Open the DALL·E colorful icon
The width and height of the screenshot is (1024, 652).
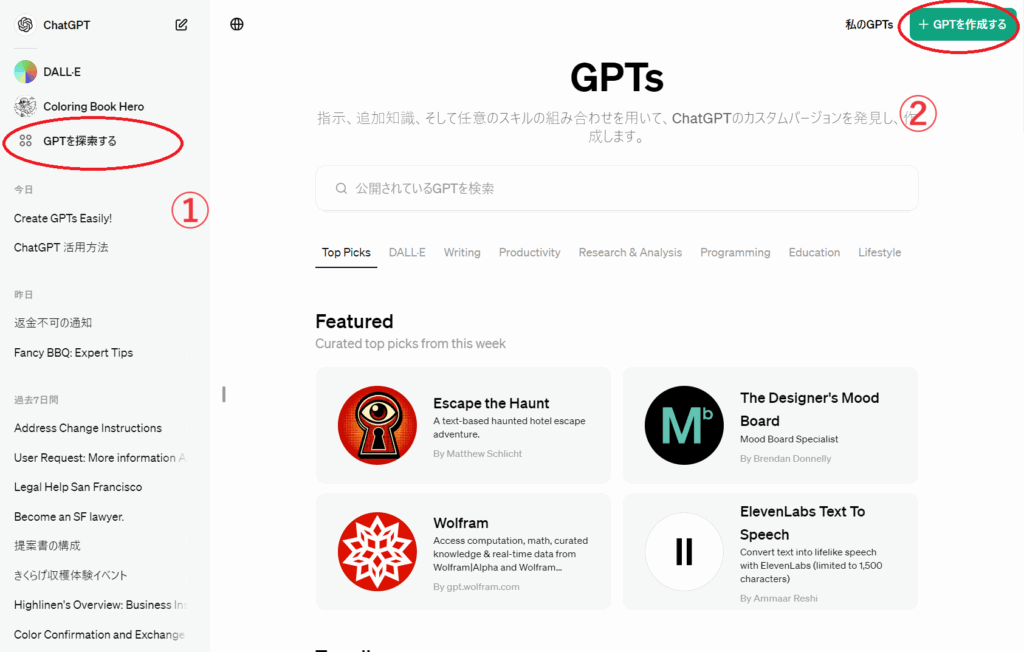[x=25, y=72]
